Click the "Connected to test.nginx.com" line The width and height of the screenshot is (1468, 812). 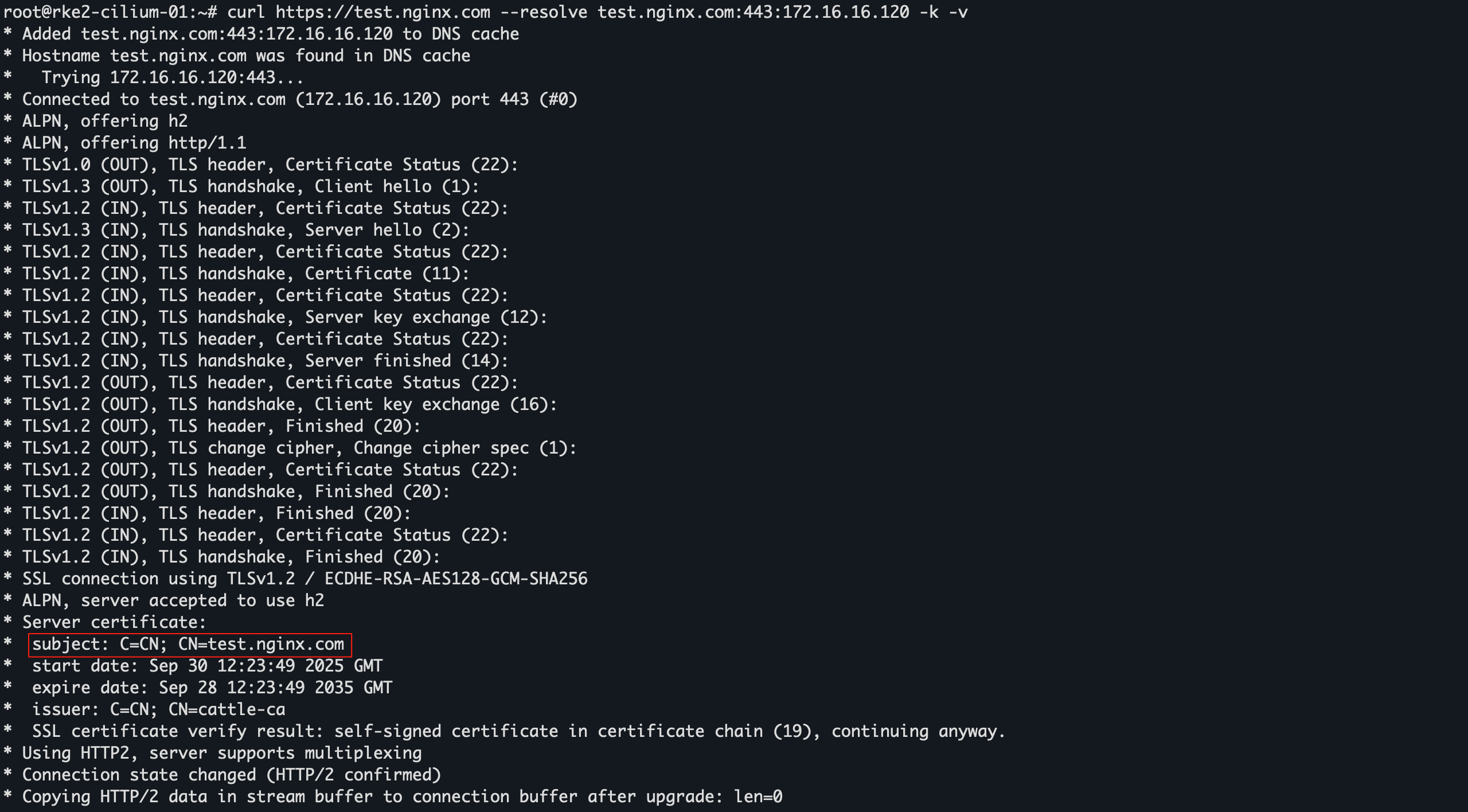coord(299,100)
